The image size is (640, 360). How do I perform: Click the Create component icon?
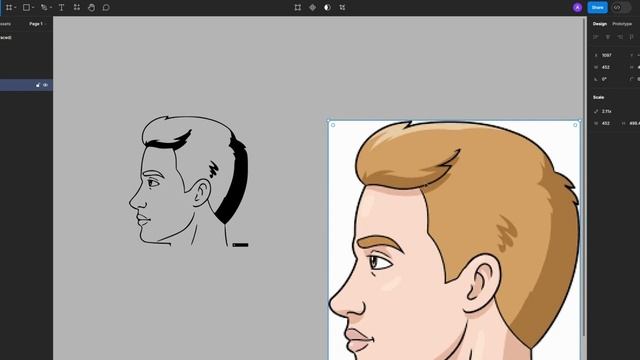(312, 7)
